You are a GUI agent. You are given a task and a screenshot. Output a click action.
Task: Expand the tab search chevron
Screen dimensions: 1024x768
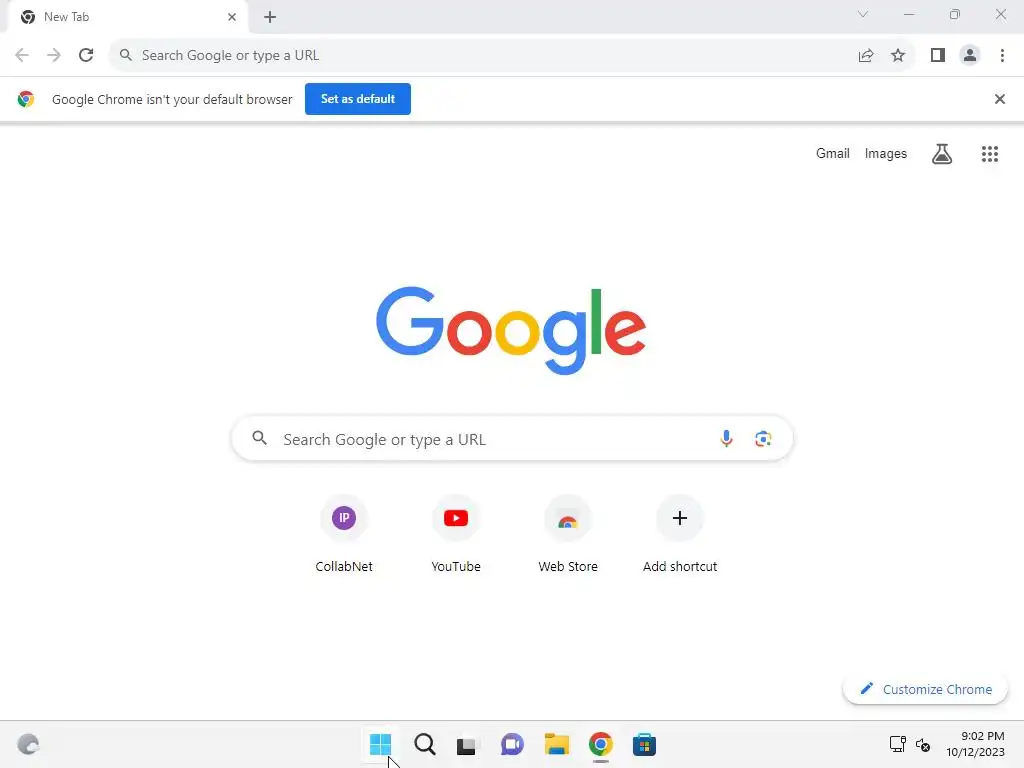pos(863,14)
